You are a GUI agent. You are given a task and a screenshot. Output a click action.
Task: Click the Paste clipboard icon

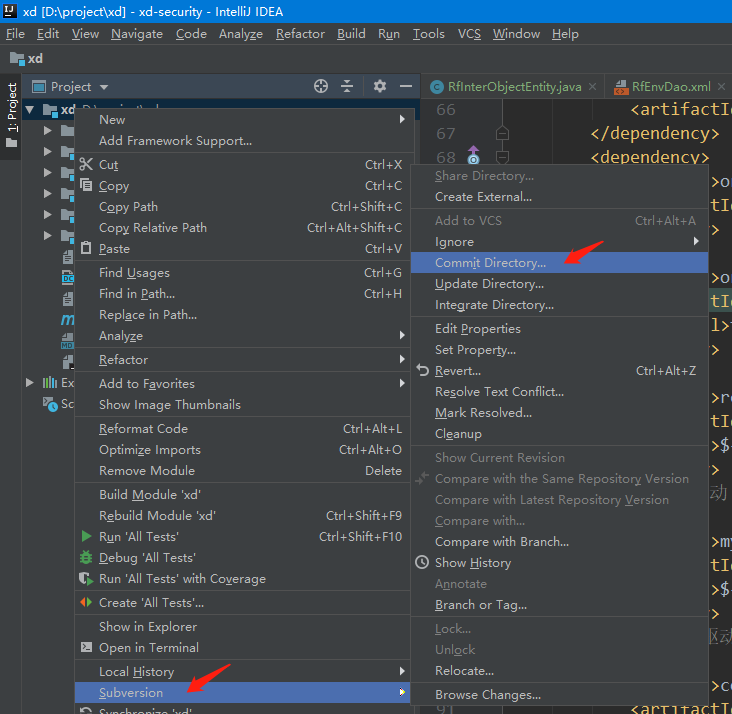pyautogui.click(x=86, y=248)
